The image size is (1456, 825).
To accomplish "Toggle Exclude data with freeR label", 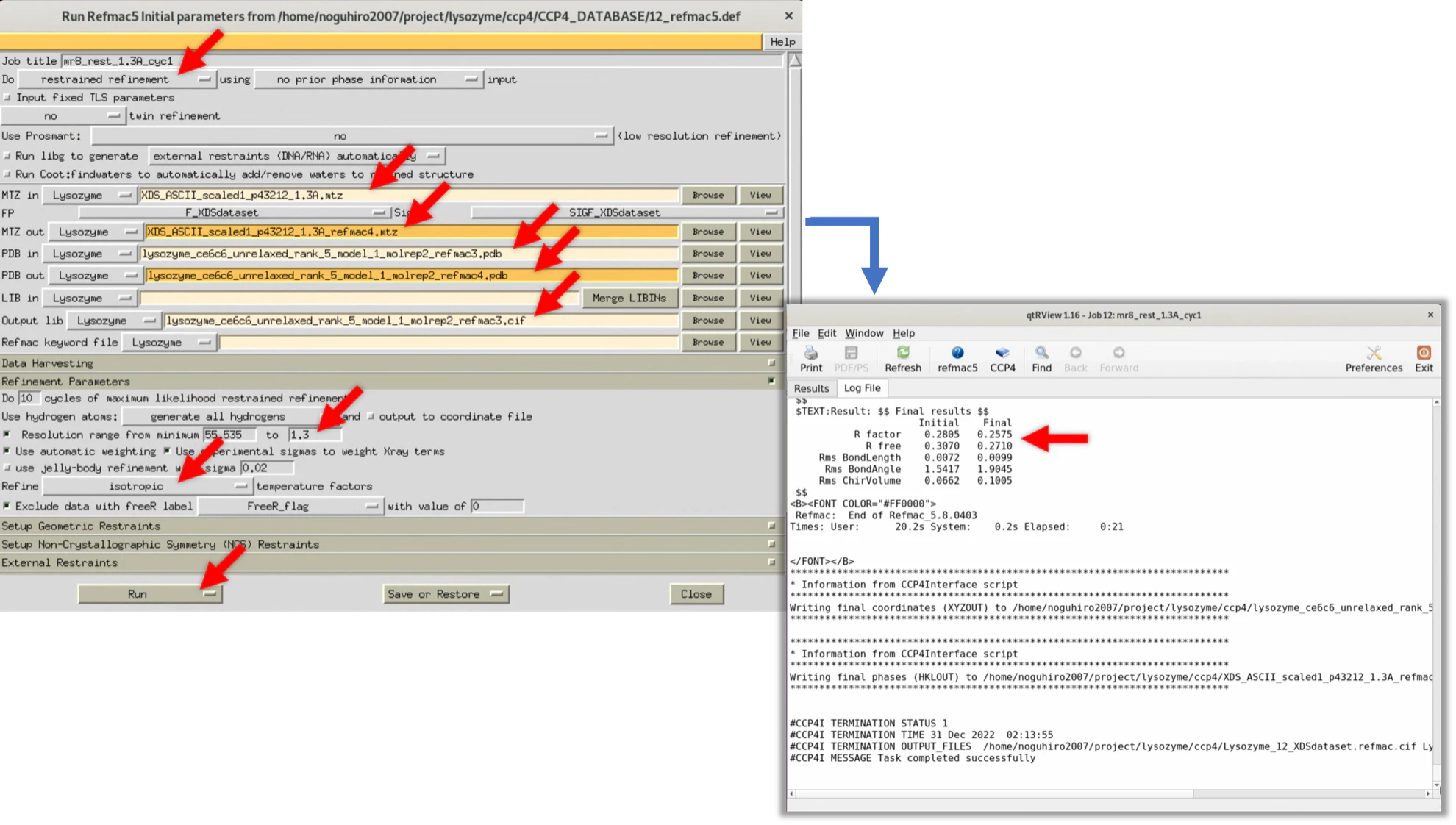I will (x=7, y=506).
